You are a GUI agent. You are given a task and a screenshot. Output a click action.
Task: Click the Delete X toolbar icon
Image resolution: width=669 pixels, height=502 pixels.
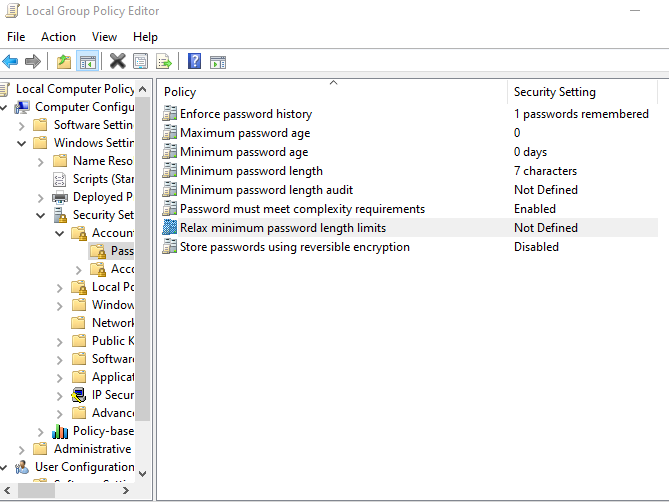tap(117, 61)
